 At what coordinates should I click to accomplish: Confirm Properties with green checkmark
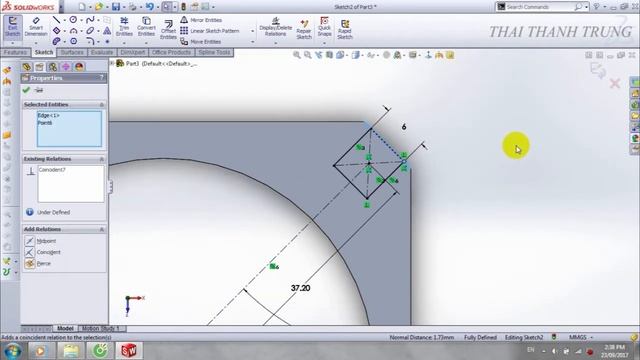[27, 90]
